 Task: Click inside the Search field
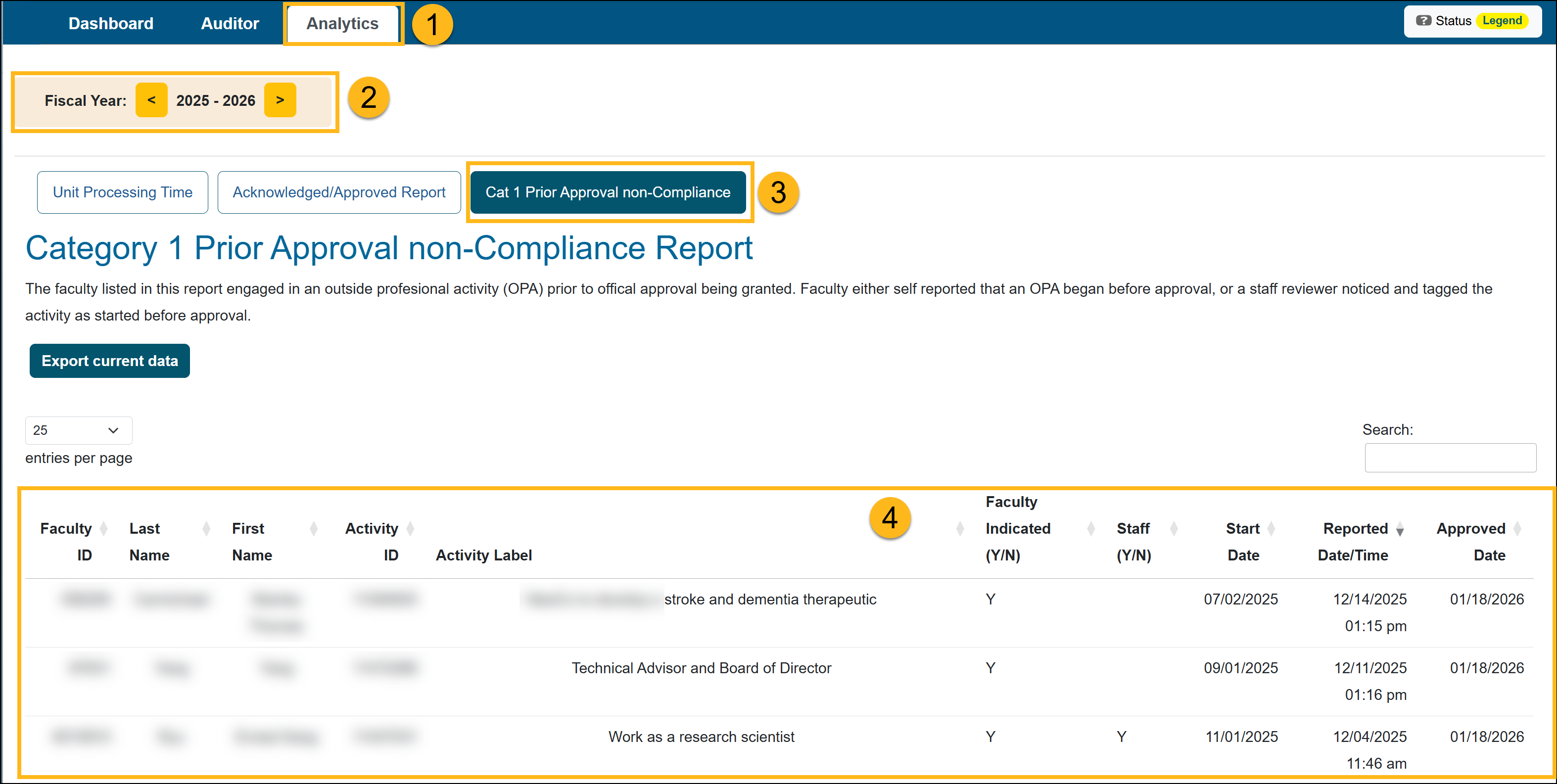[1450, 458]
